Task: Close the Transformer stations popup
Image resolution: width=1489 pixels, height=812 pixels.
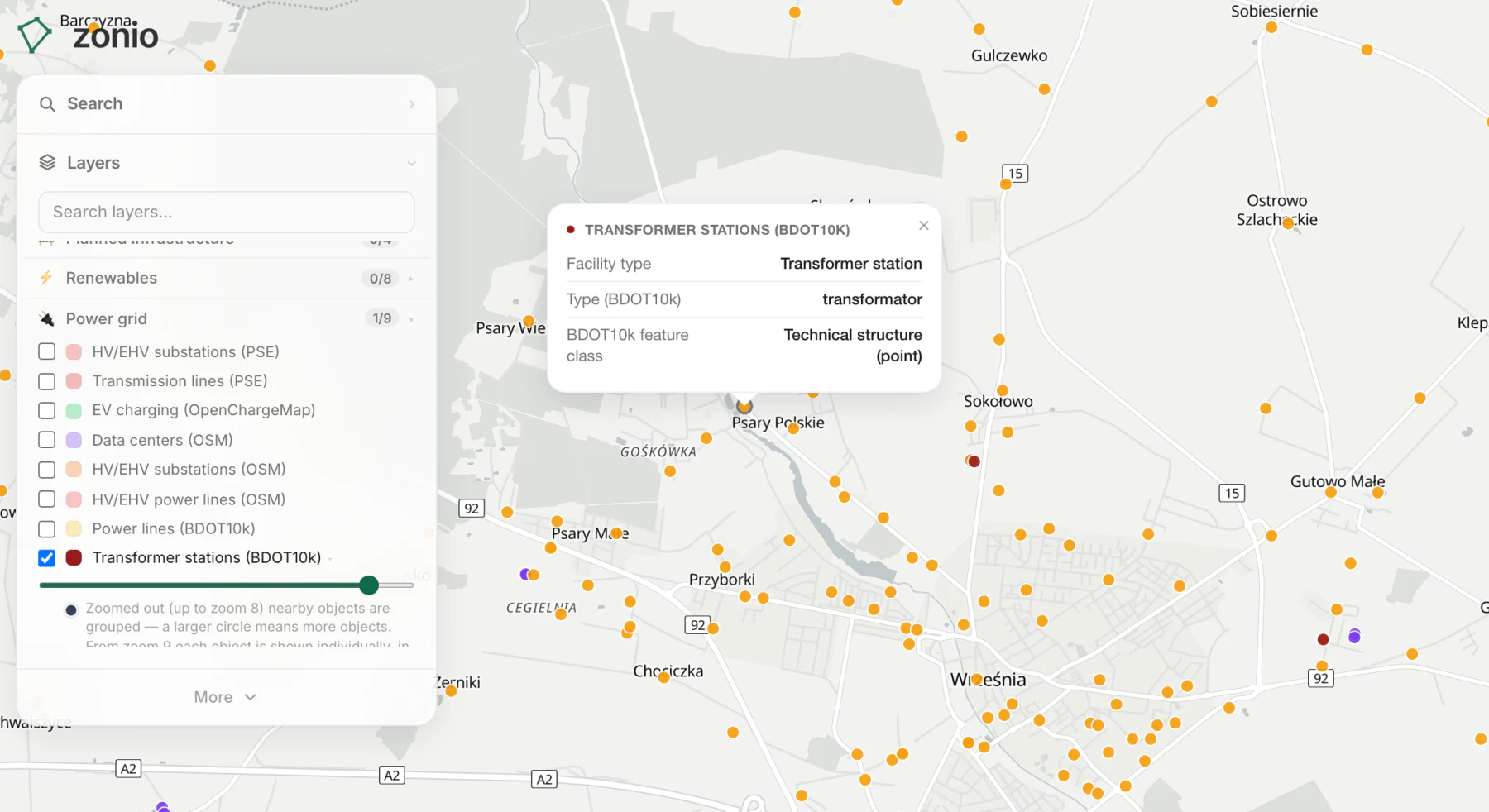Action: [x=924, y=226]
